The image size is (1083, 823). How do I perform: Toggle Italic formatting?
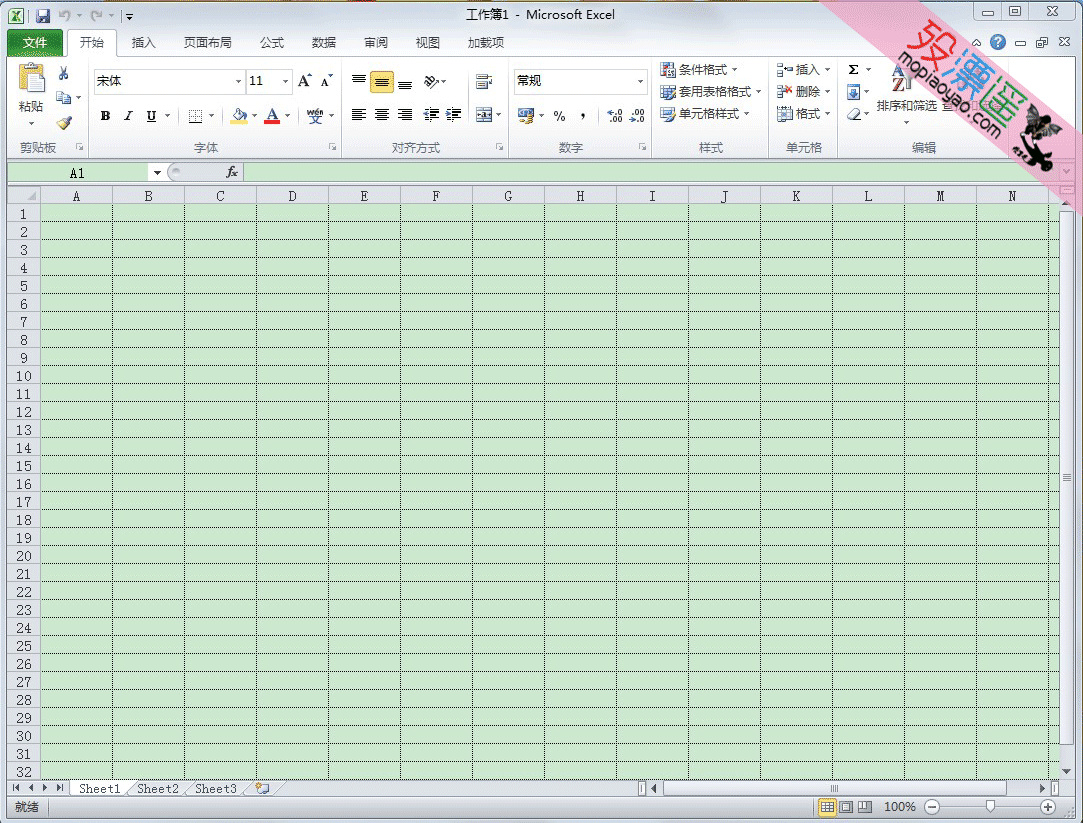pyautogui.click(x=128, y=116)
